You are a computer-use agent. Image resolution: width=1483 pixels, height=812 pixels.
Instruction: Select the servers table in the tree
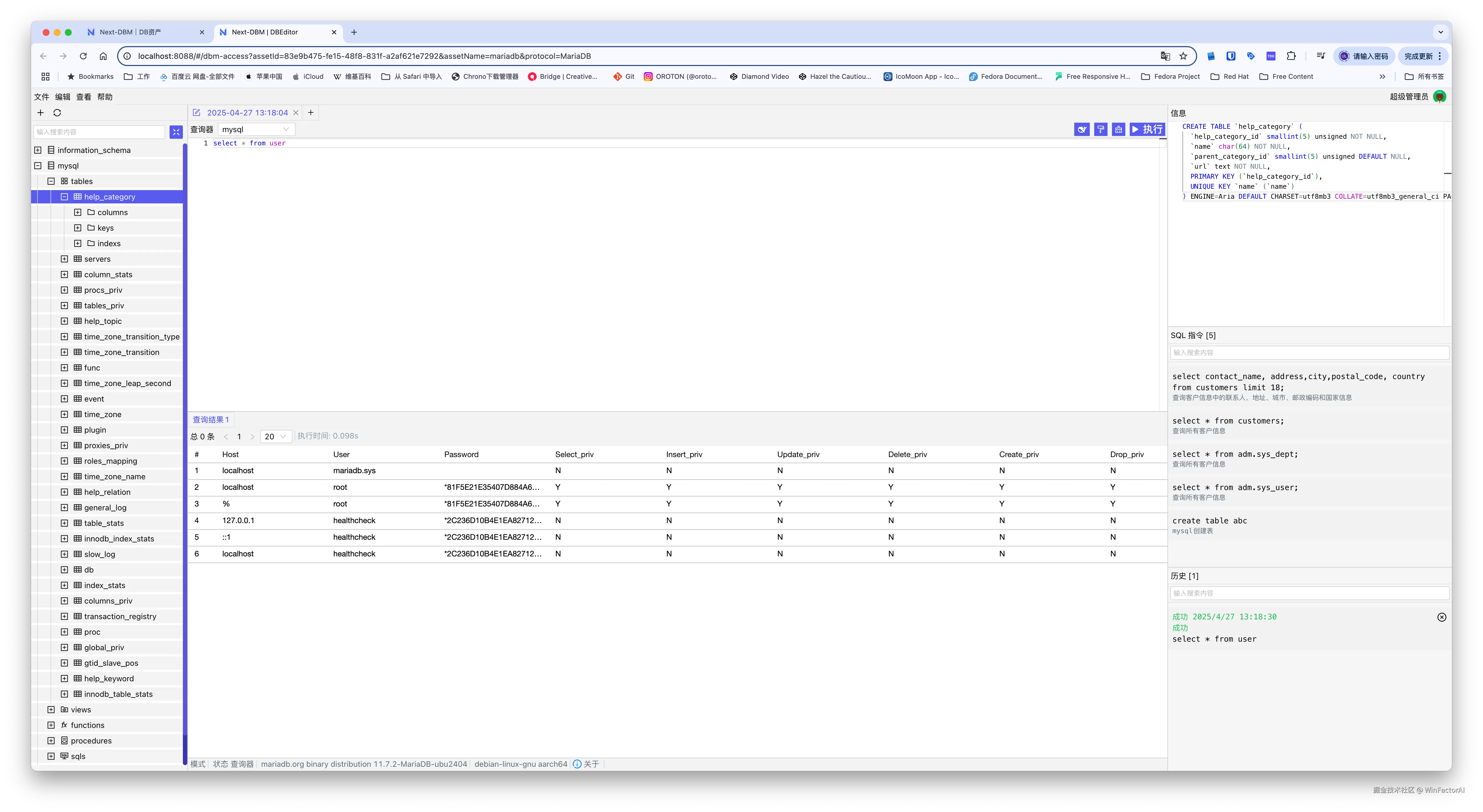(97, 259)
